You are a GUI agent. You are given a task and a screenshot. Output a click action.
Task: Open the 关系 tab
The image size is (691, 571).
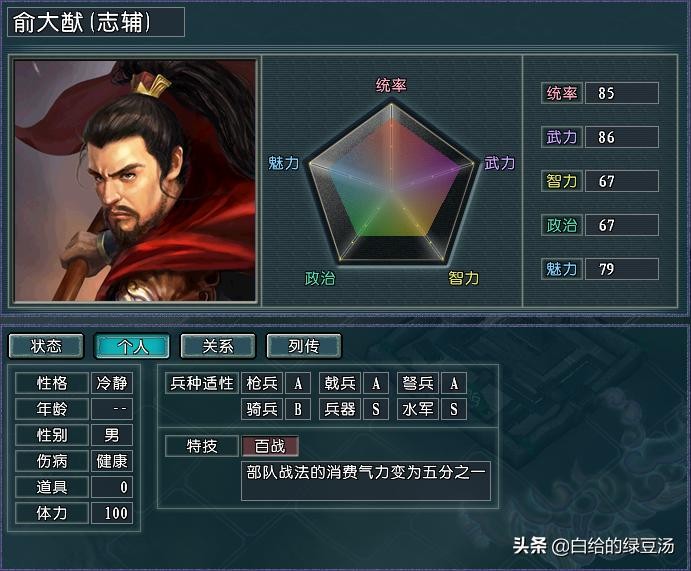pos(218,346)
